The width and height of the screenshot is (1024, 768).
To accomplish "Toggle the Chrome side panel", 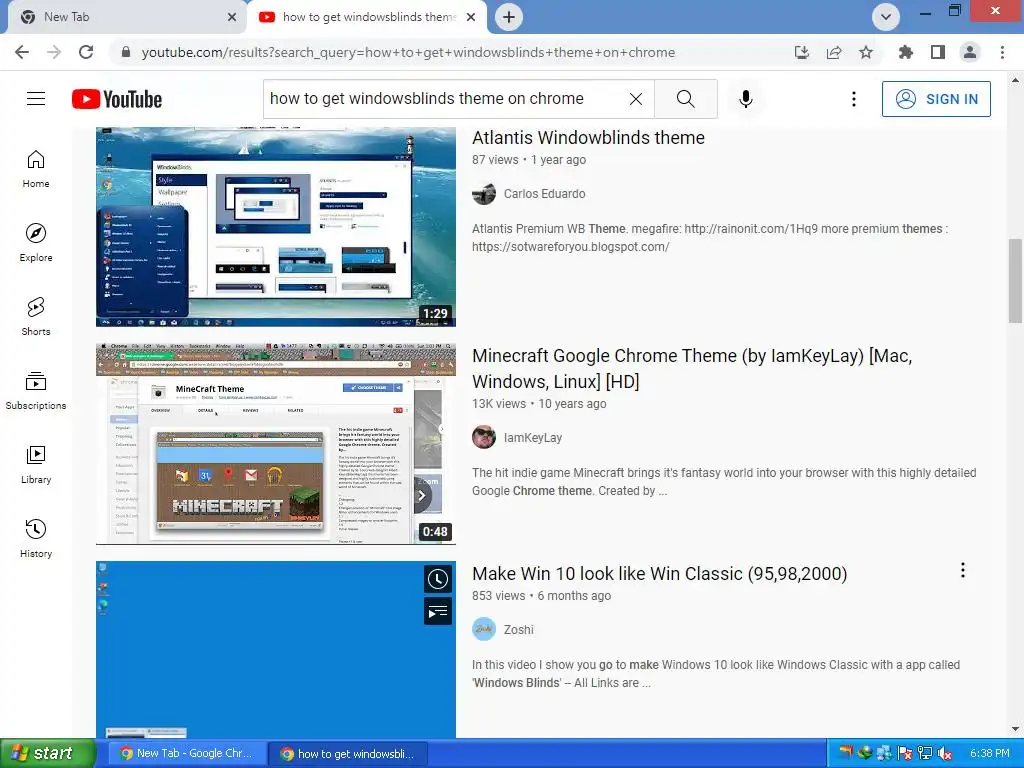I will (938, 52).
